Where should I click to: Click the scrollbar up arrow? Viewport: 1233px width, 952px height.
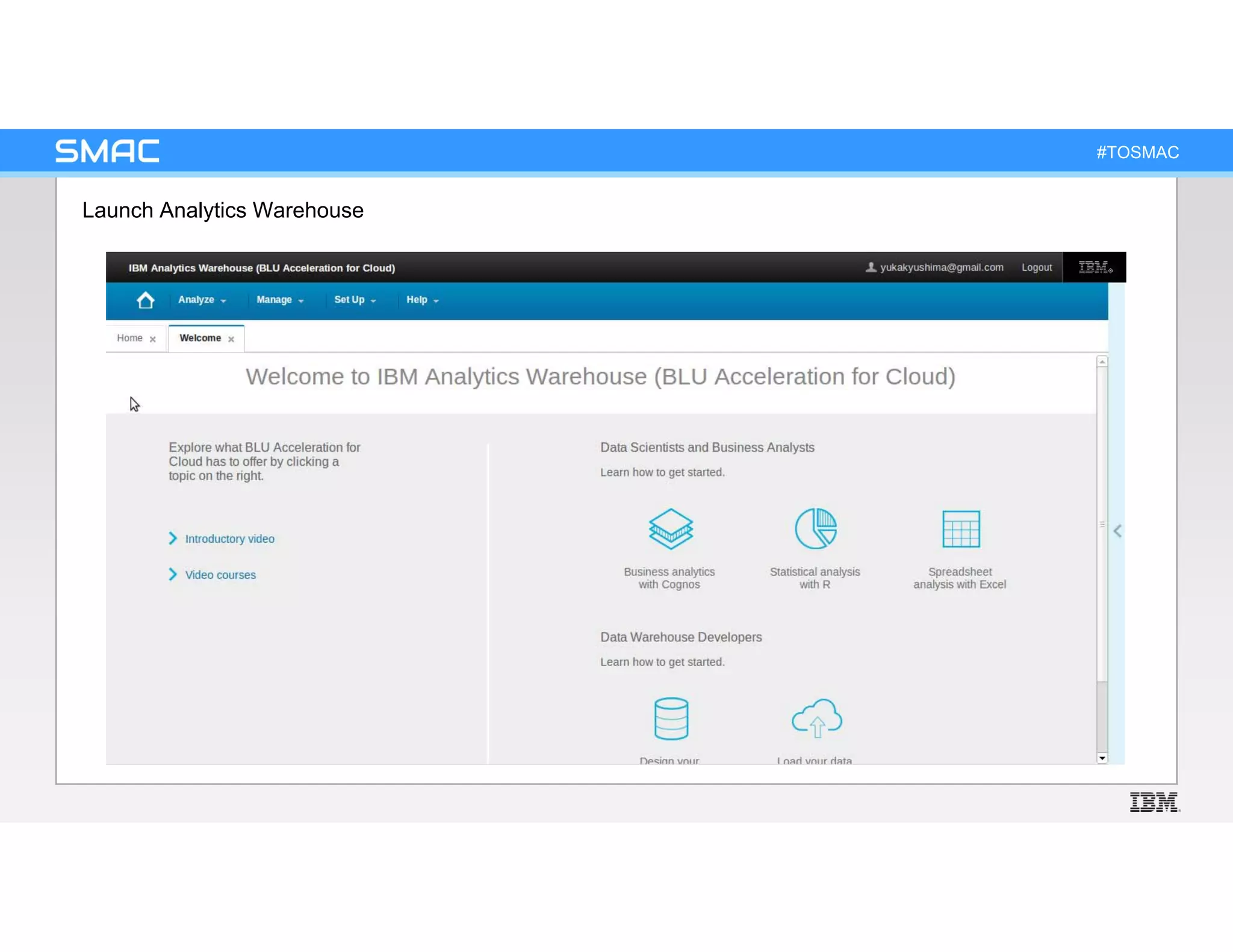point(1102,362)
